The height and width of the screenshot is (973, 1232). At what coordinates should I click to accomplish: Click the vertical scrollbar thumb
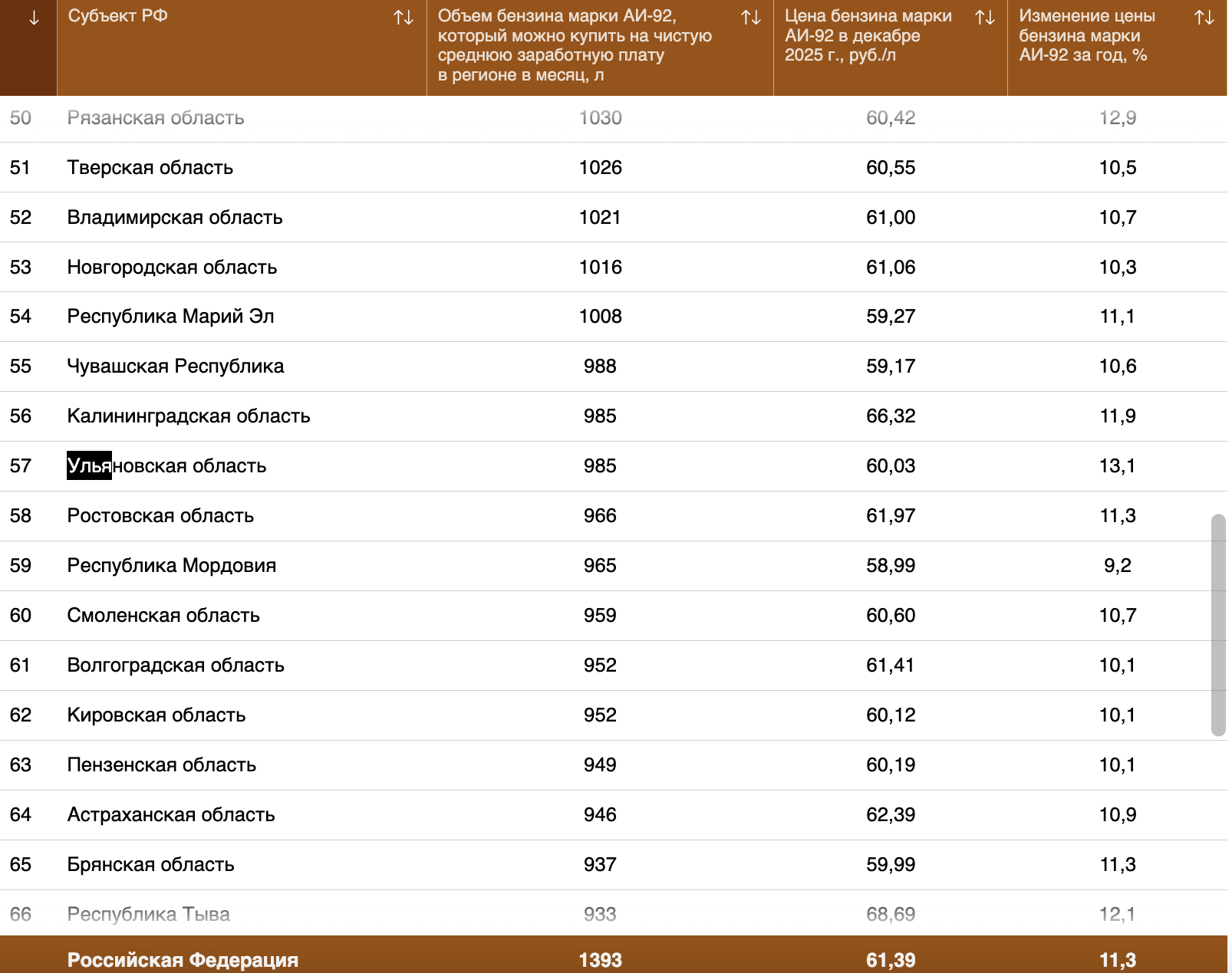(x=1217, y=625)
